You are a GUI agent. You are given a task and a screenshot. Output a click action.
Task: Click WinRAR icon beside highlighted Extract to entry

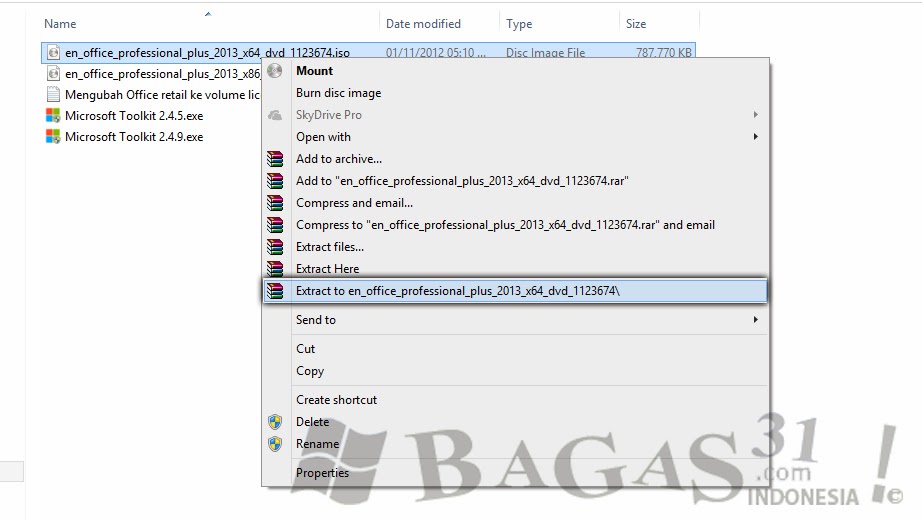tap(275, 291)
